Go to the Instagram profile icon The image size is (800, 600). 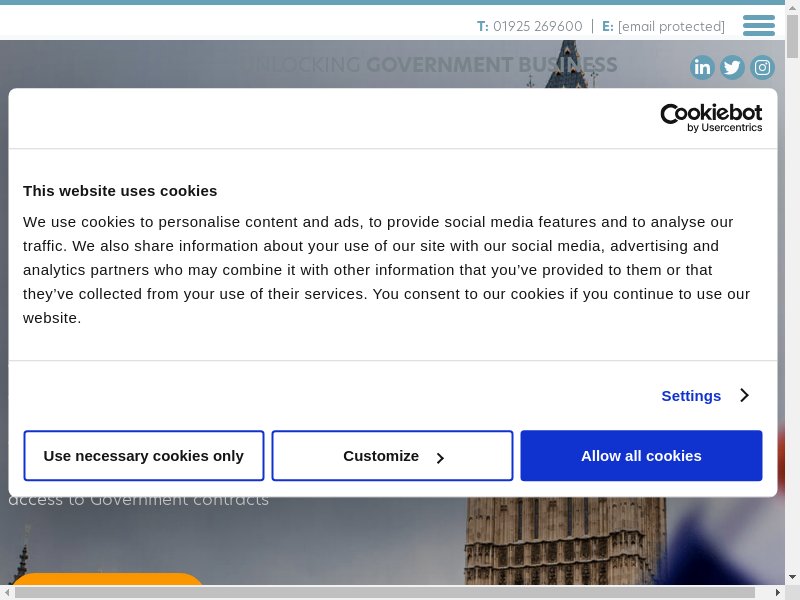point(762,67)
